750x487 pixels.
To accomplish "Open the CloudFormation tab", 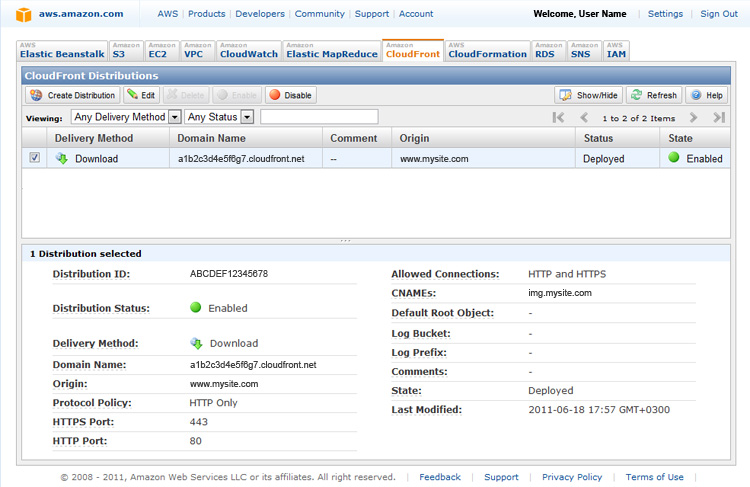I will pyautogui.click(x=487, y=50).
